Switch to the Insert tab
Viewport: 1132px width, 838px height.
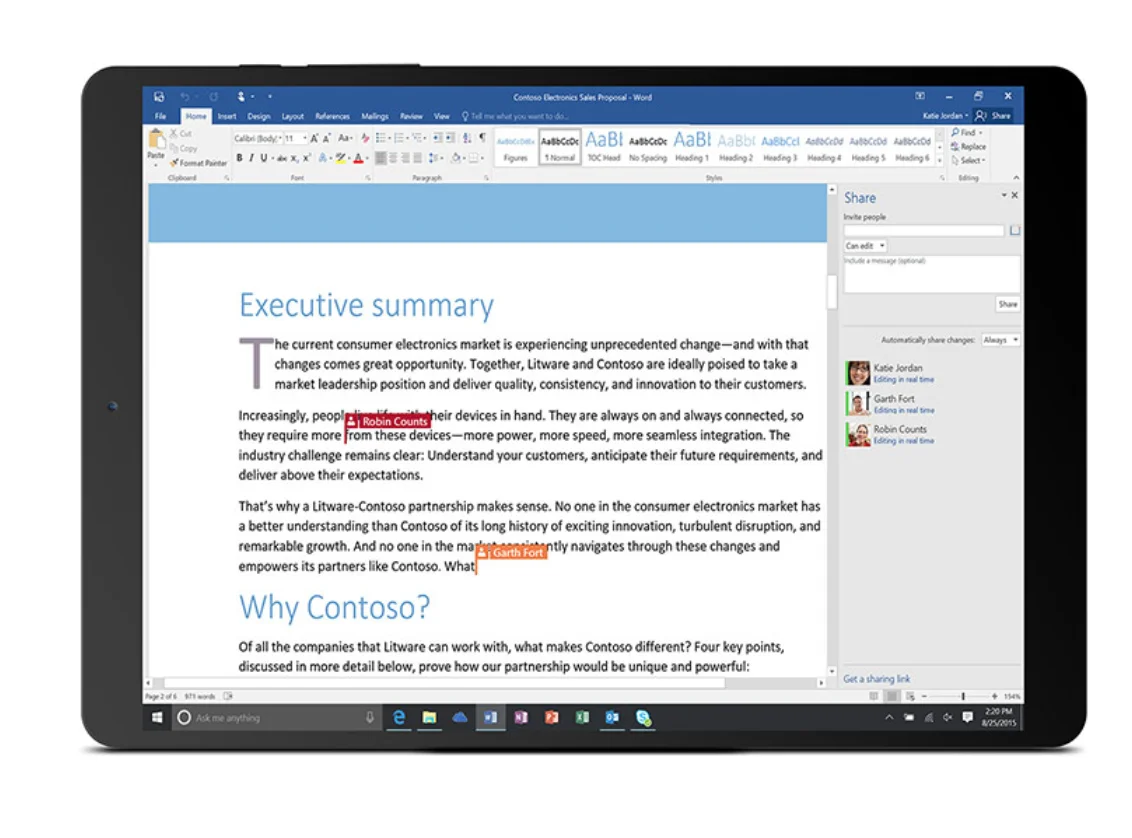pos(227,116)
